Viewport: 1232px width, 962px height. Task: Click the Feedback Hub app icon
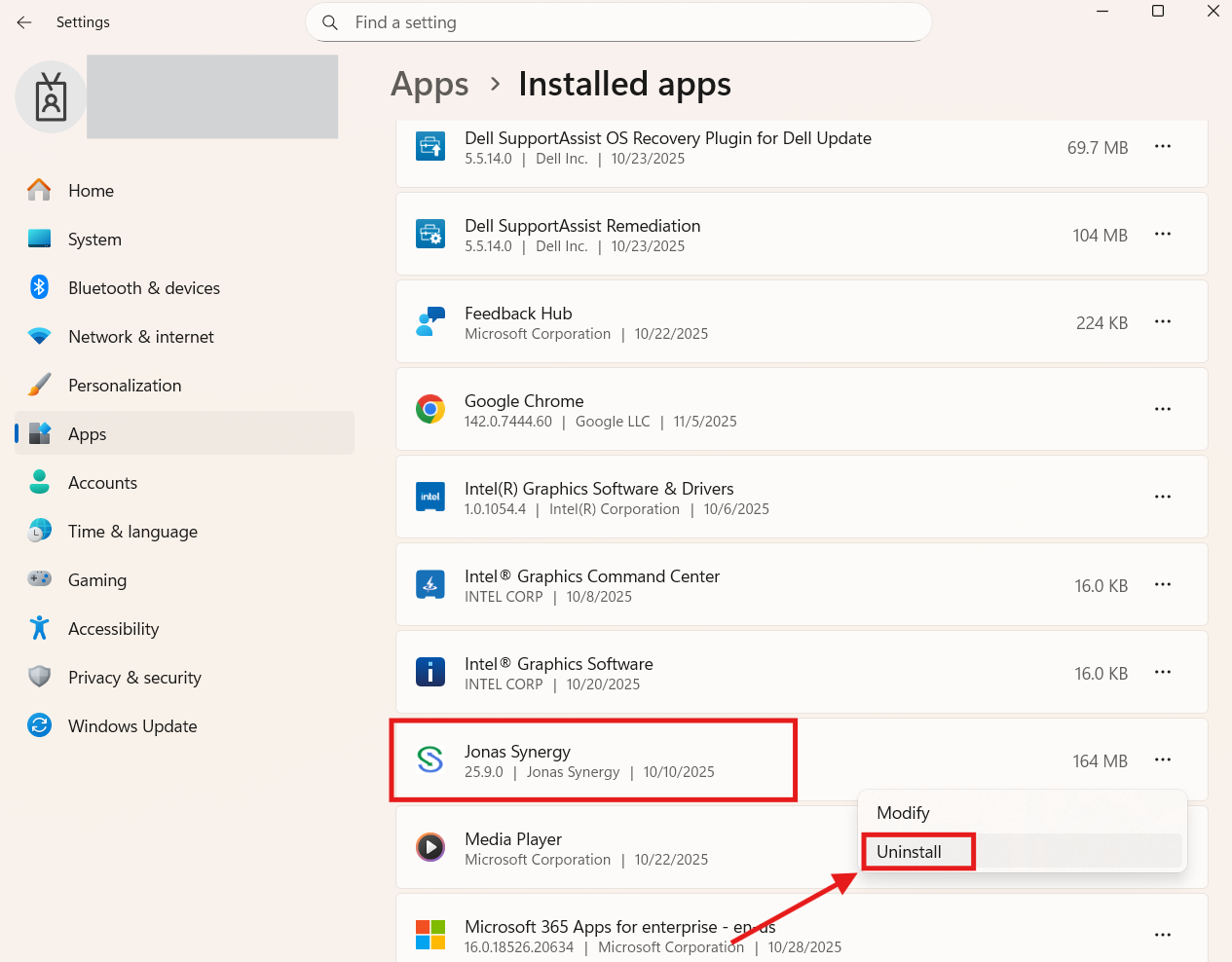[x=429, y=321]
